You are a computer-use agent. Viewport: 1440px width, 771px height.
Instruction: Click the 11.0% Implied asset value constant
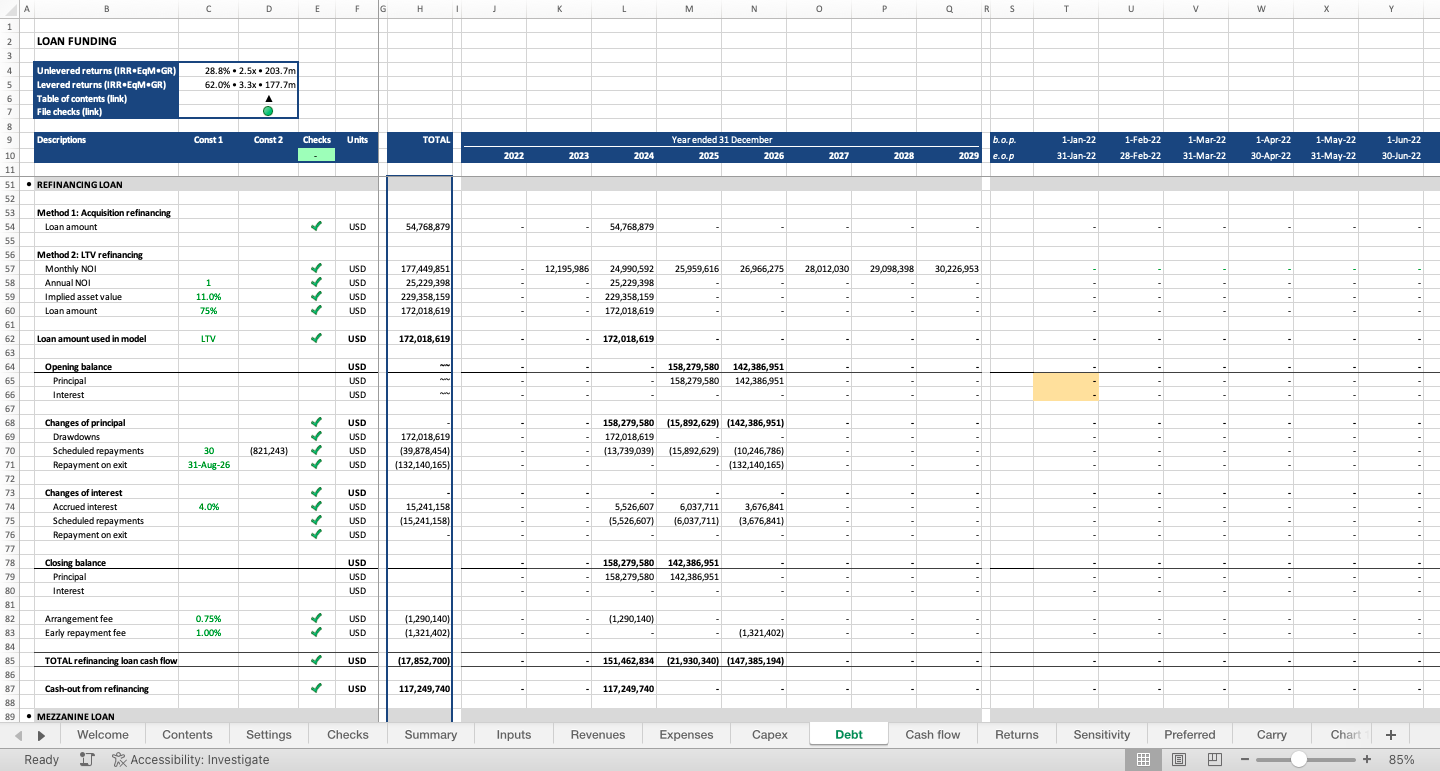coord(208,297)
